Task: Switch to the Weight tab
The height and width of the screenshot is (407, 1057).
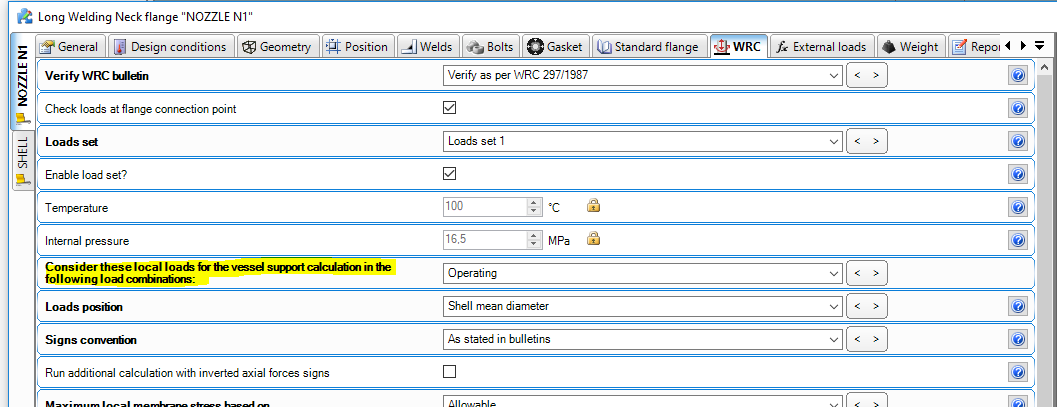Action: click(x=910, y=46)
